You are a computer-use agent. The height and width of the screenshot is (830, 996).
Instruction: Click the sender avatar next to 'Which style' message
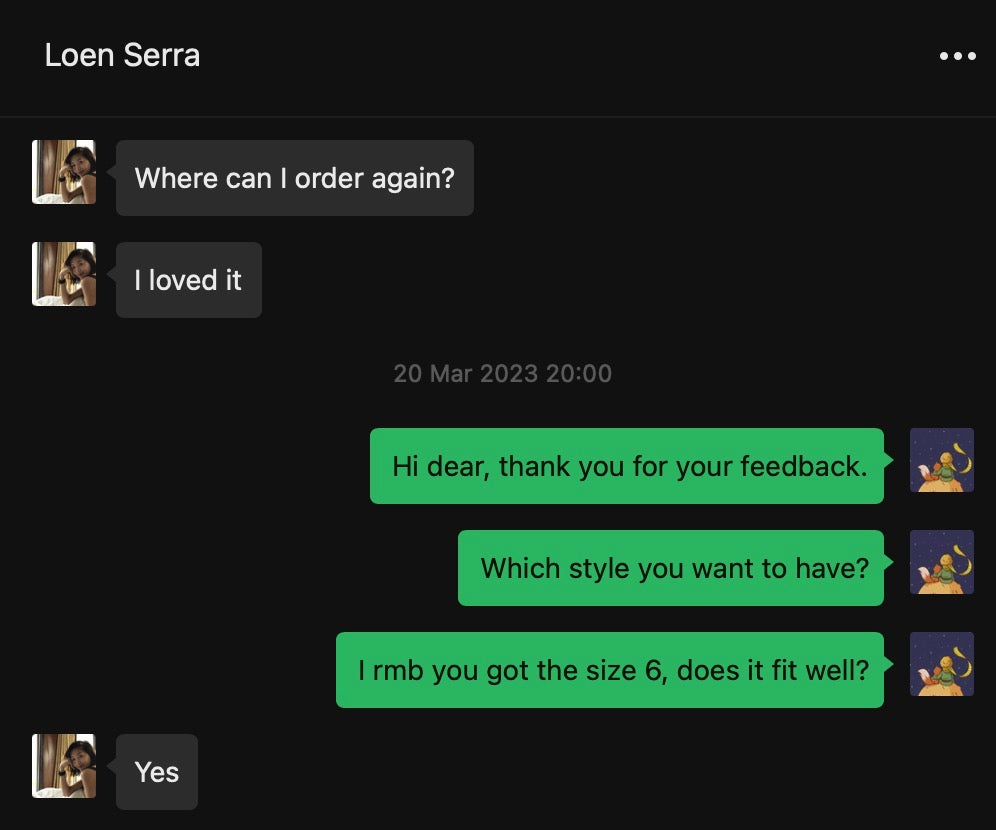(x=941, y=562)
